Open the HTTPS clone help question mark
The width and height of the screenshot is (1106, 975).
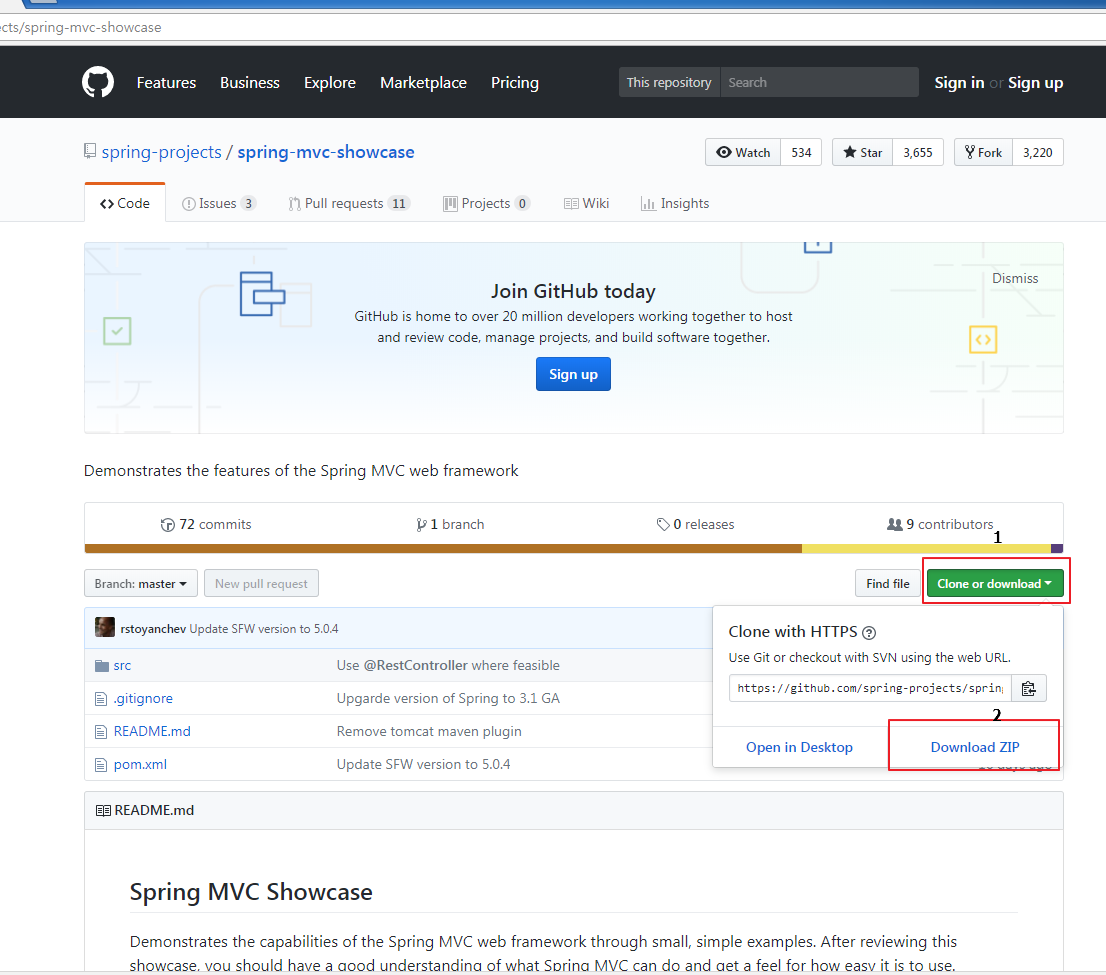click(x=869, y=633)
